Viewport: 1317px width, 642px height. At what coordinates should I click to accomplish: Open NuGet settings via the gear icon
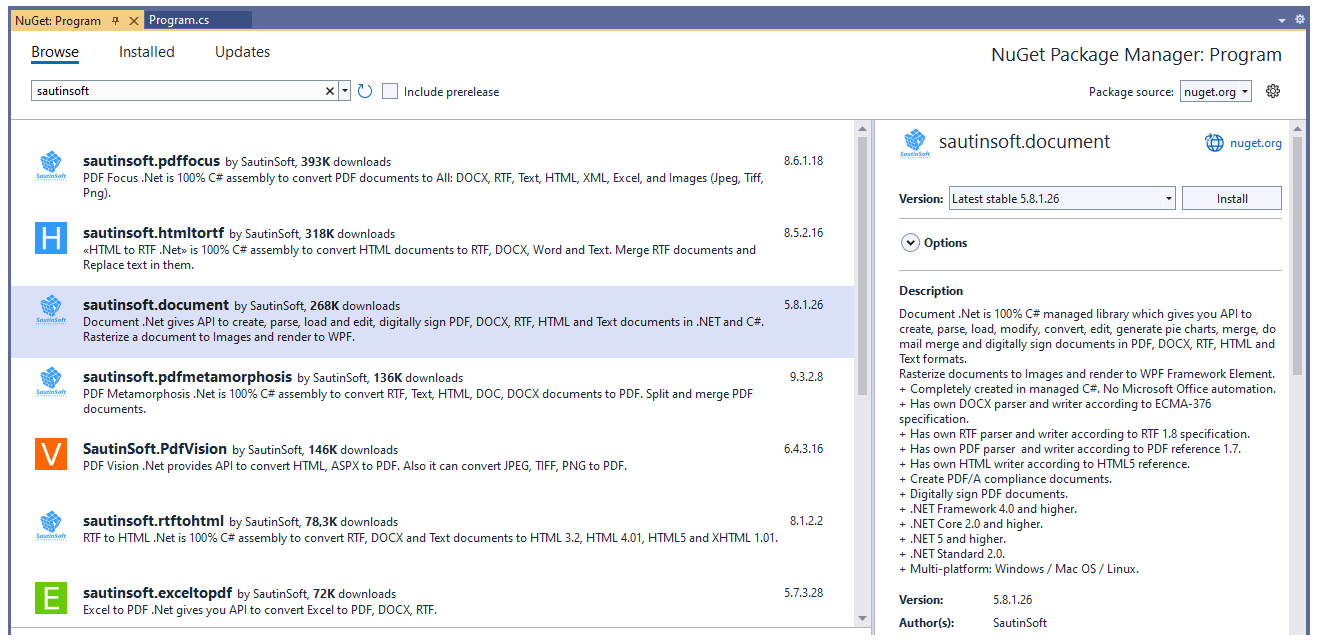1272,90
